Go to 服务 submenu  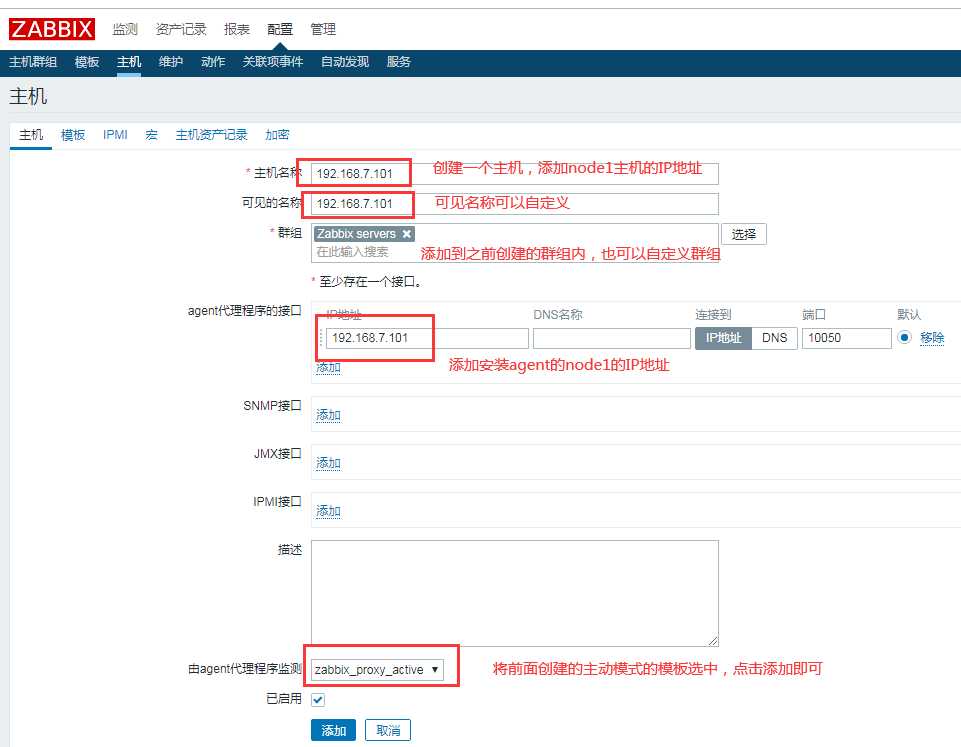[x=398, y=62]
